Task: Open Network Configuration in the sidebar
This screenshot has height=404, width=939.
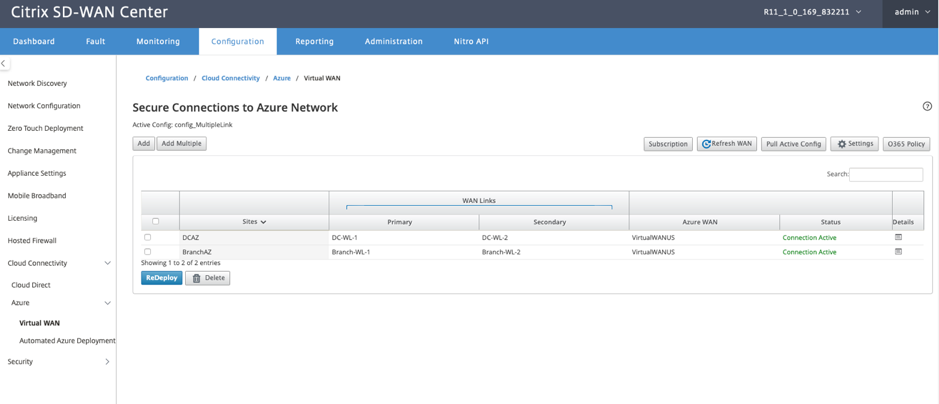Action: 44,106
